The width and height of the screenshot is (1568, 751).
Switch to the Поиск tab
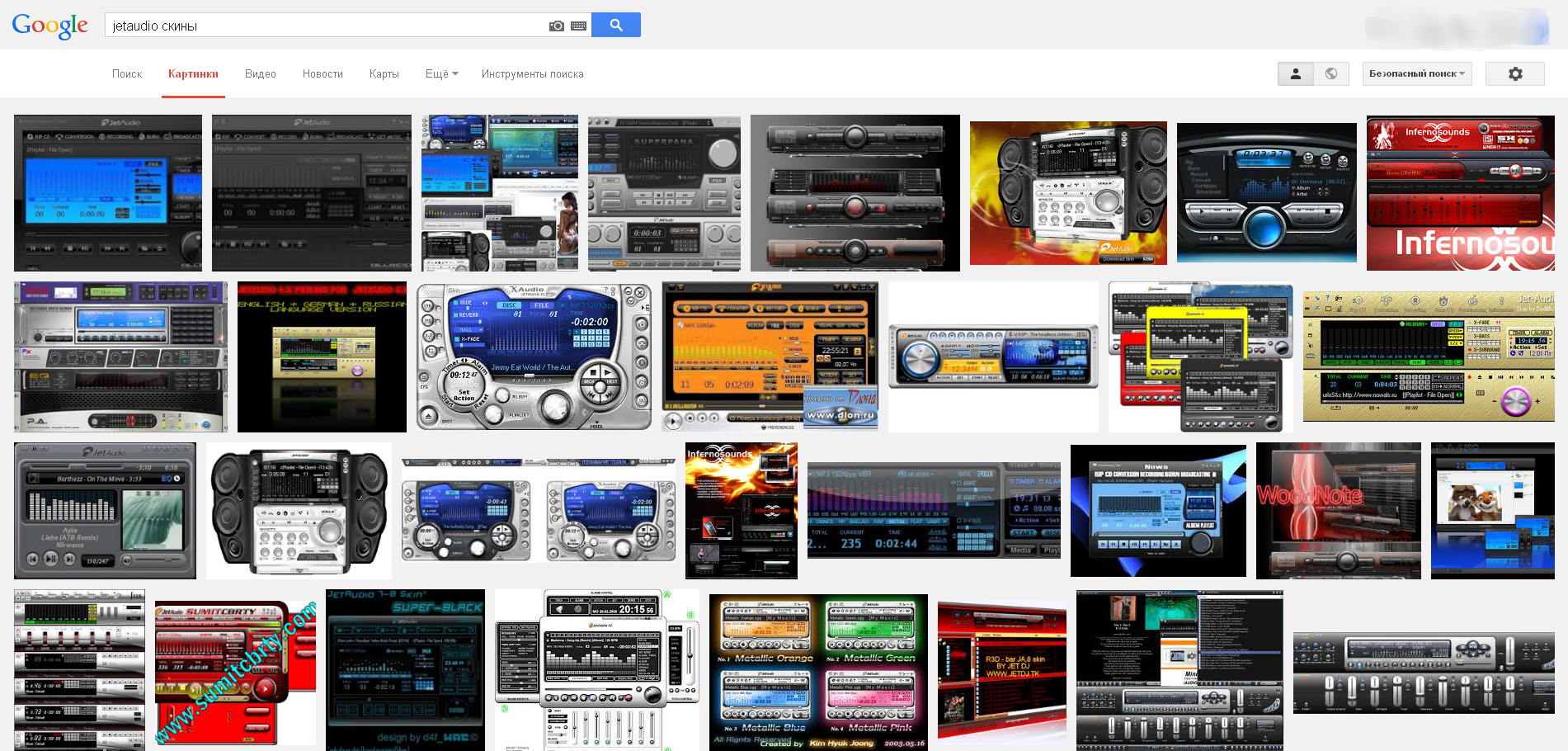pyautogui.click(x=127, y=73)
